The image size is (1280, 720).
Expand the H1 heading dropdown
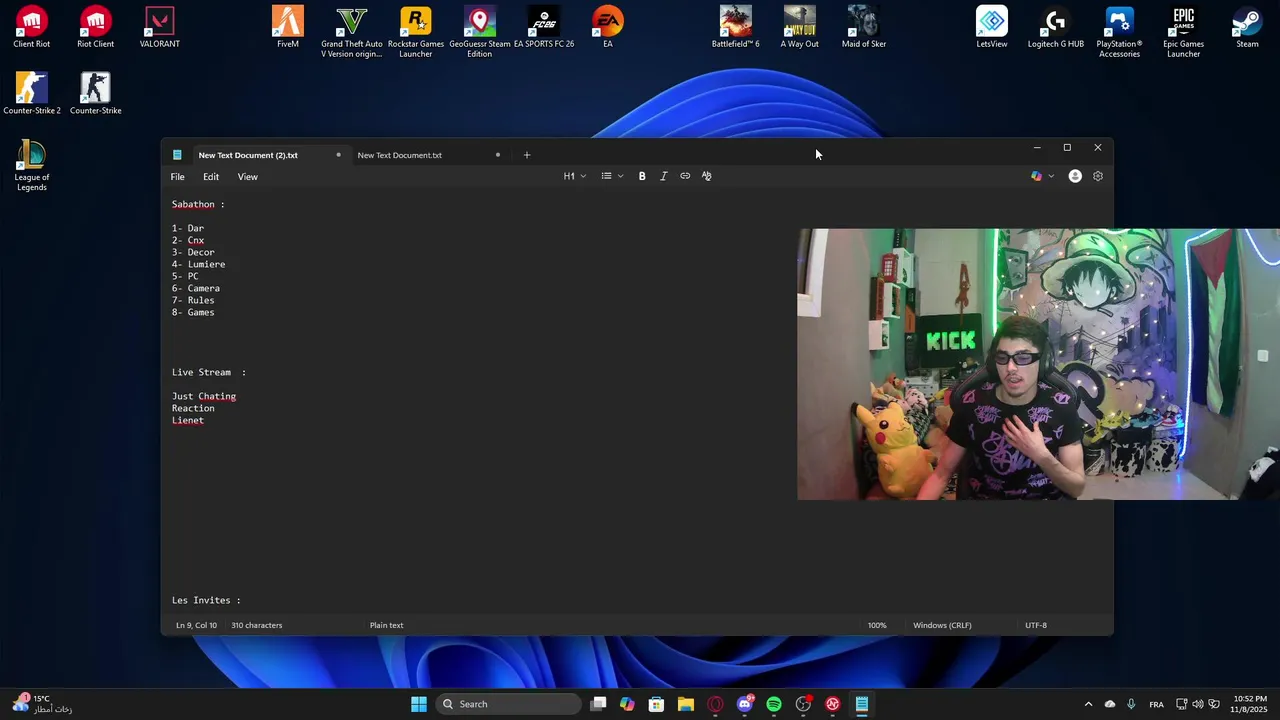tap(575, 176)
